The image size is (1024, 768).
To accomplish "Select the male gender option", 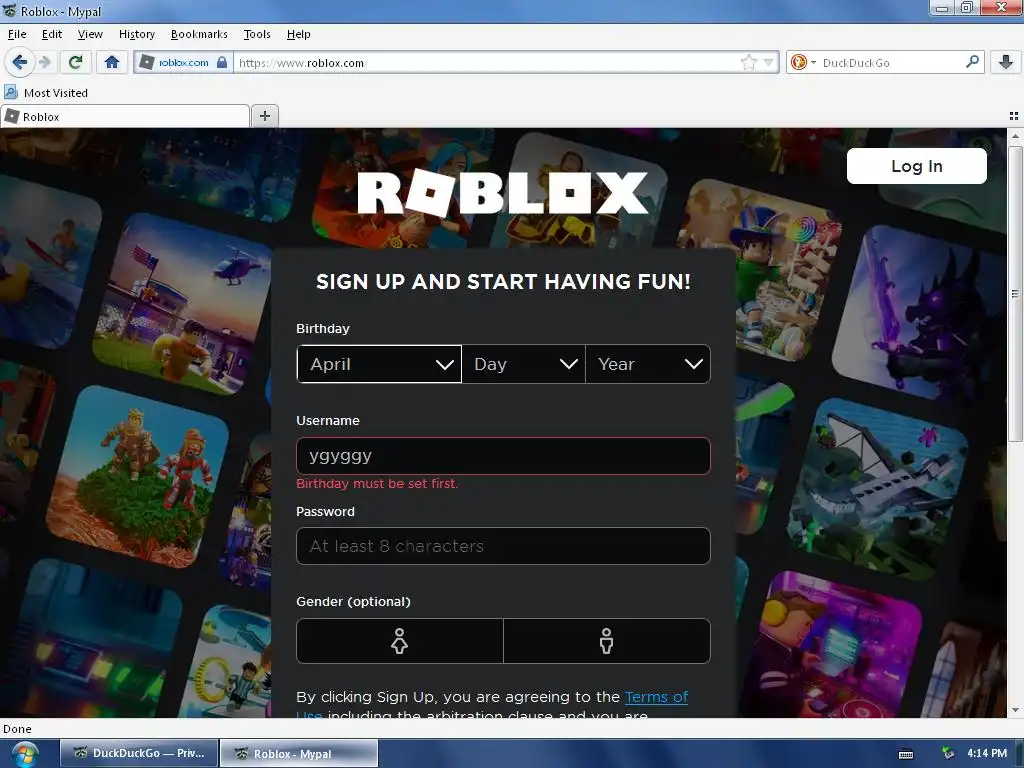I will point(607,641).
